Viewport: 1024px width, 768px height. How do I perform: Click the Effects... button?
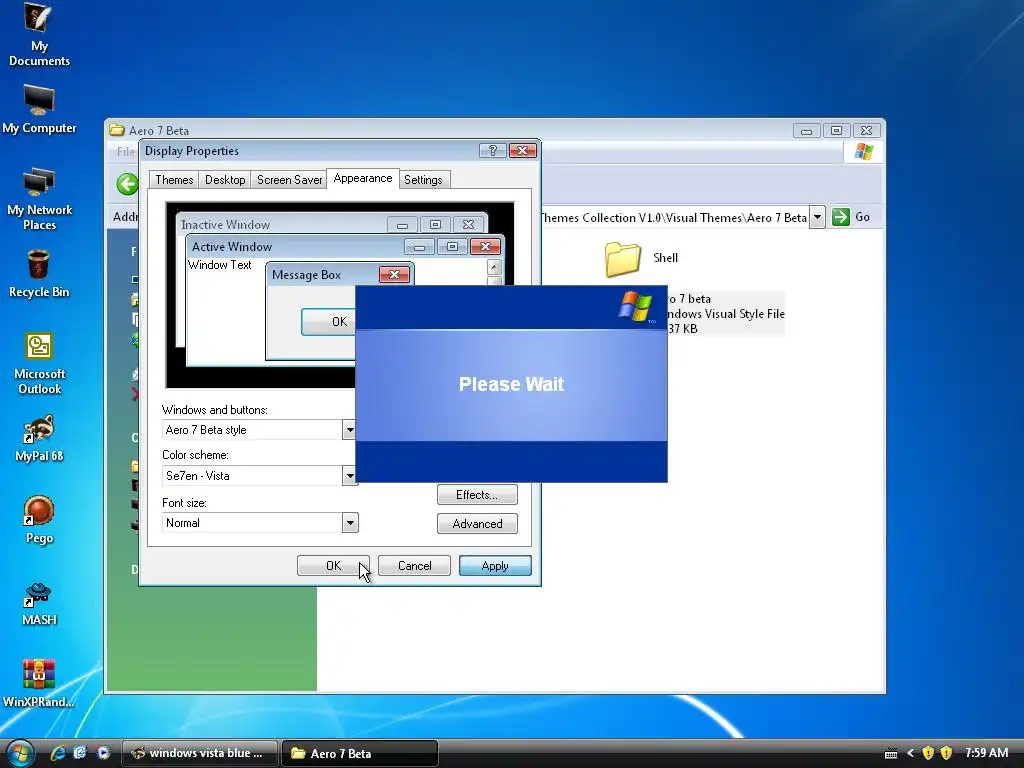point(477,495)
